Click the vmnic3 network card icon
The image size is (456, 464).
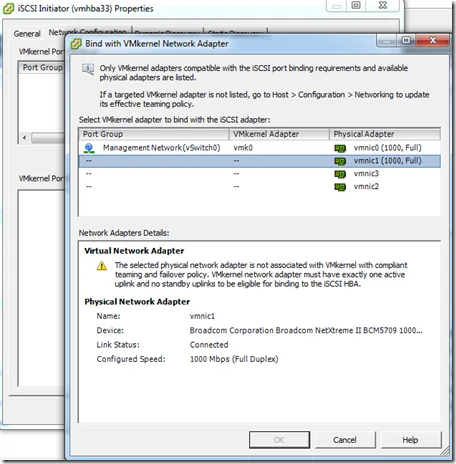[340, 174]
